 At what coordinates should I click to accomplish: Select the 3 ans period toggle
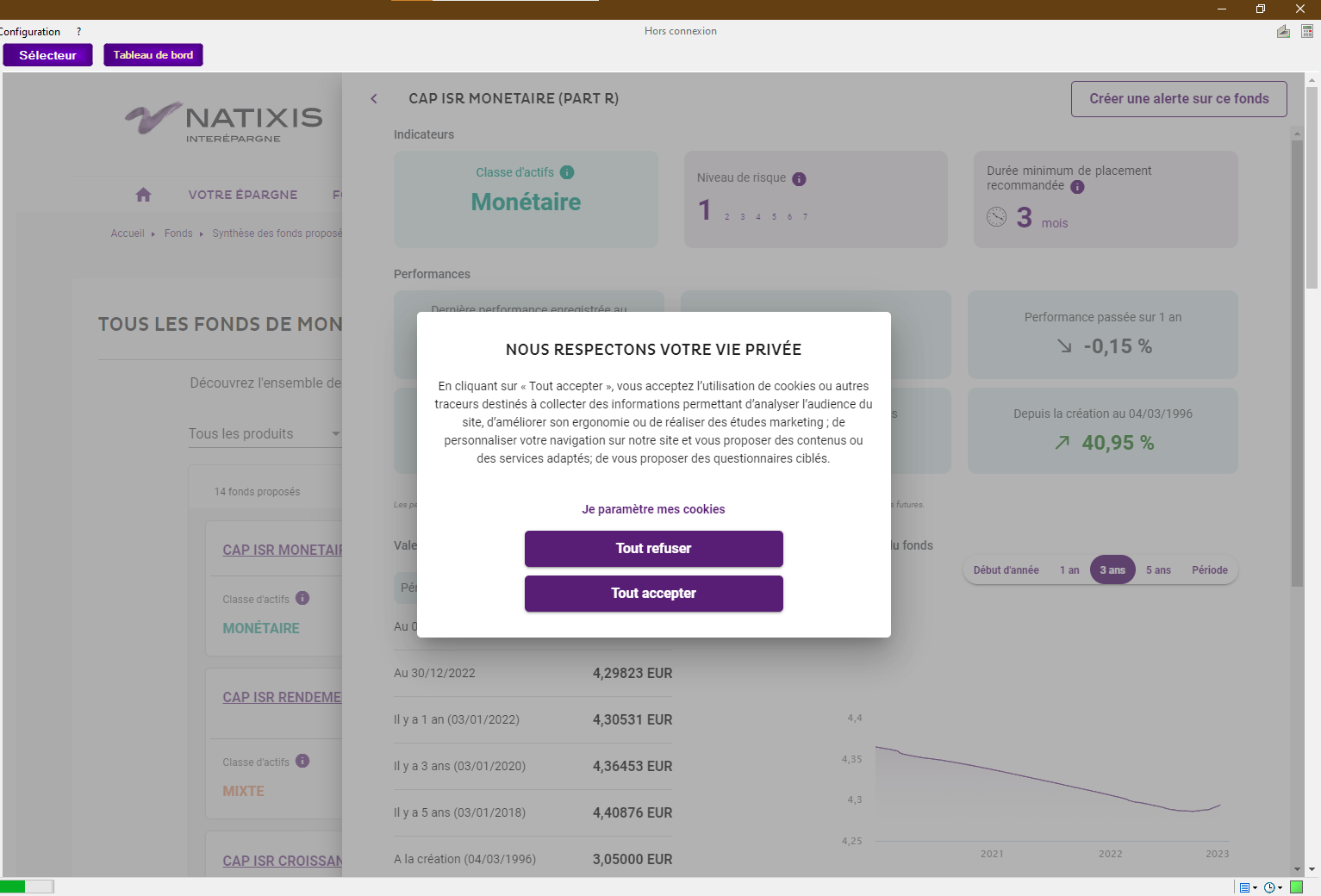(x=1112, y=570)
